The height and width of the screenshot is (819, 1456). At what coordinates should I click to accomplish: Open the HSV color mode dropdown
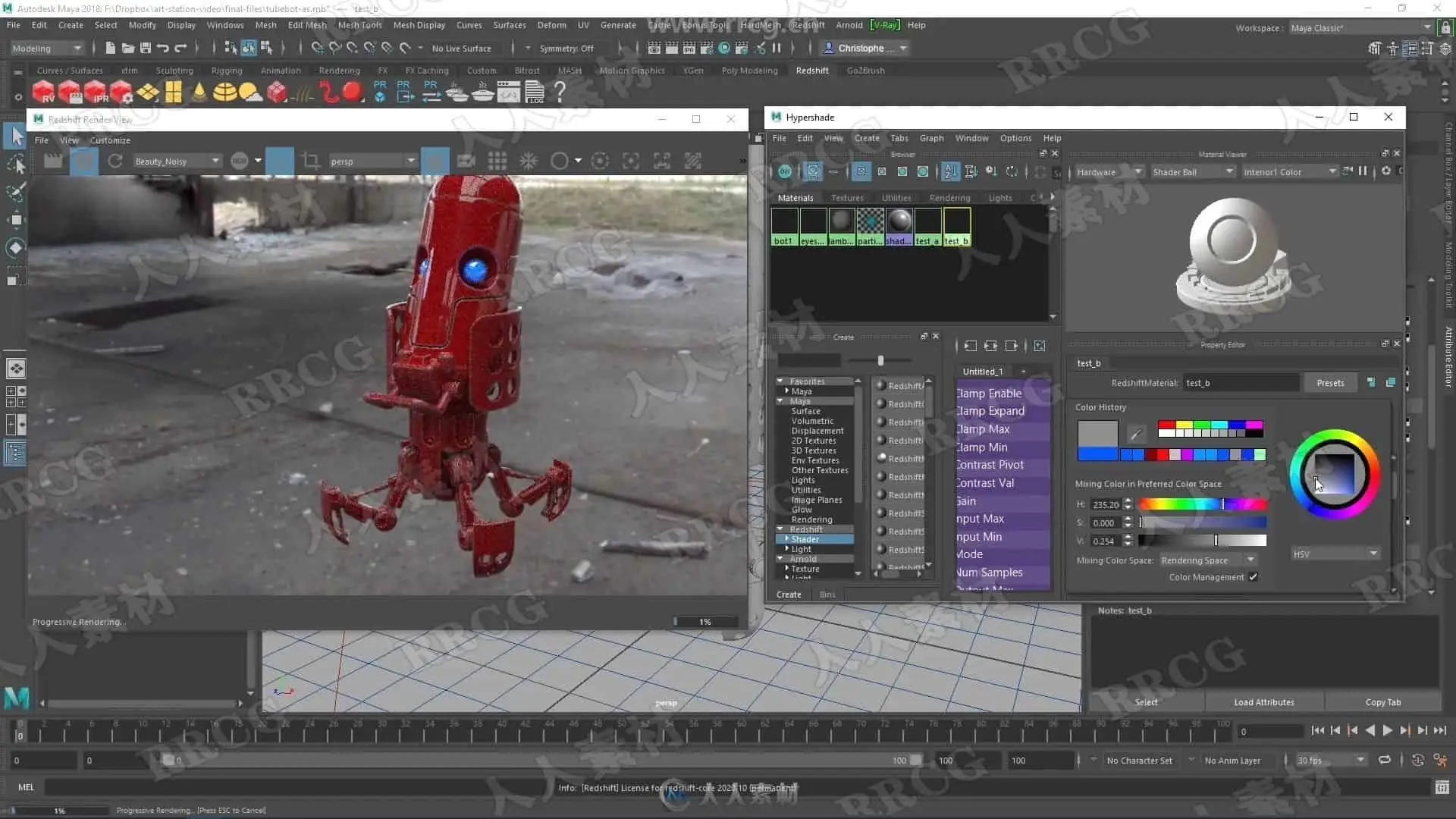point(1335,554)
